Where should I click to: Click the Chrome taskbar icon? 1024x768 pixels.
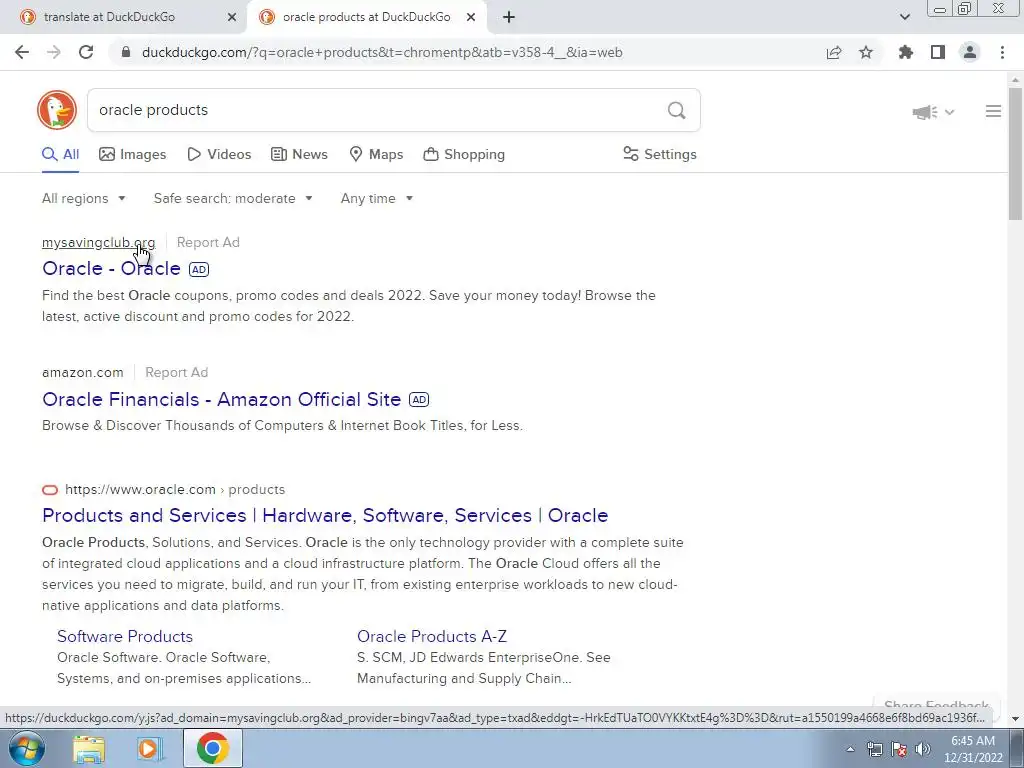[x=212, y=748]
